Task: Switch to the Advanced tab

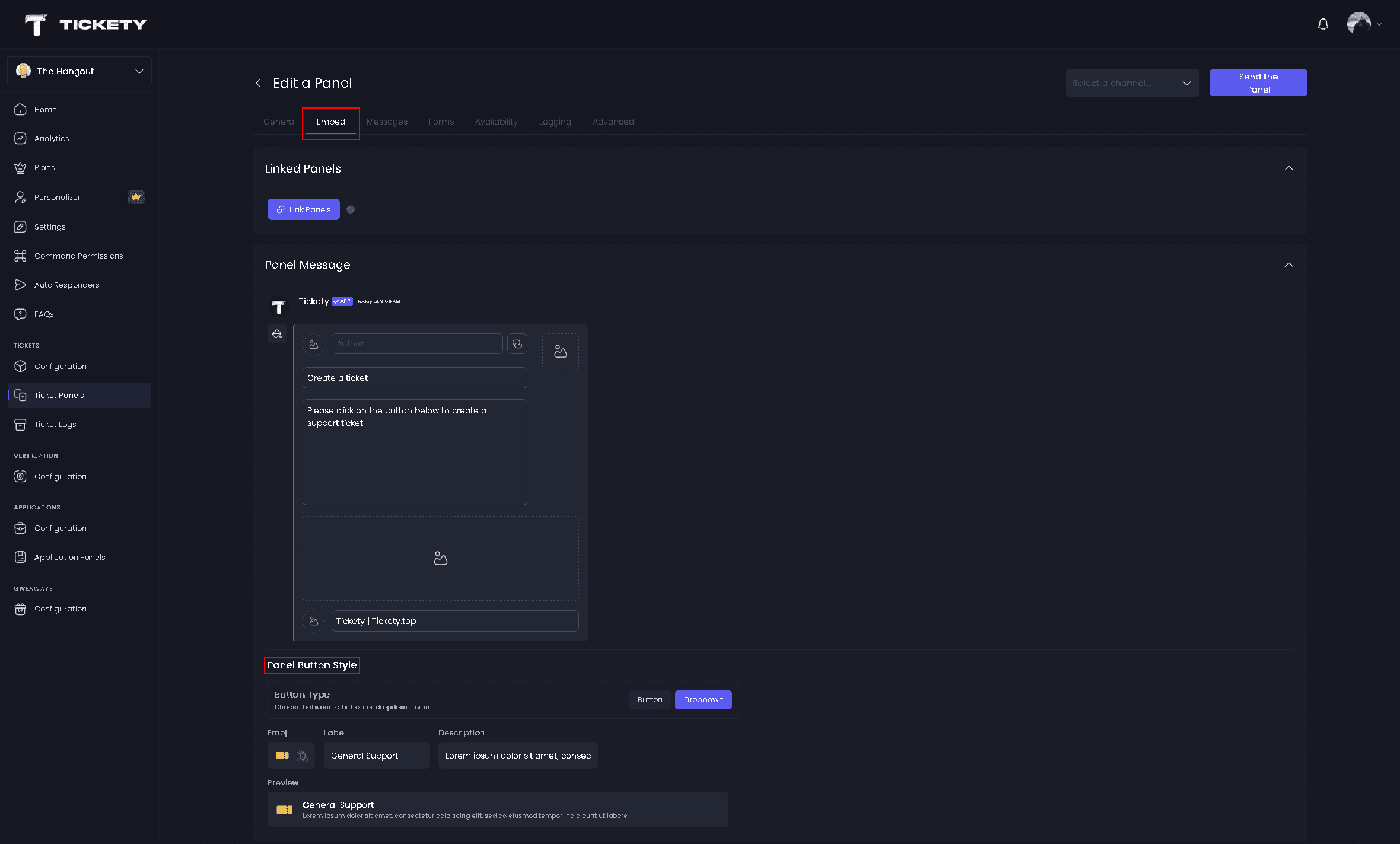Action: coord(613,122)
